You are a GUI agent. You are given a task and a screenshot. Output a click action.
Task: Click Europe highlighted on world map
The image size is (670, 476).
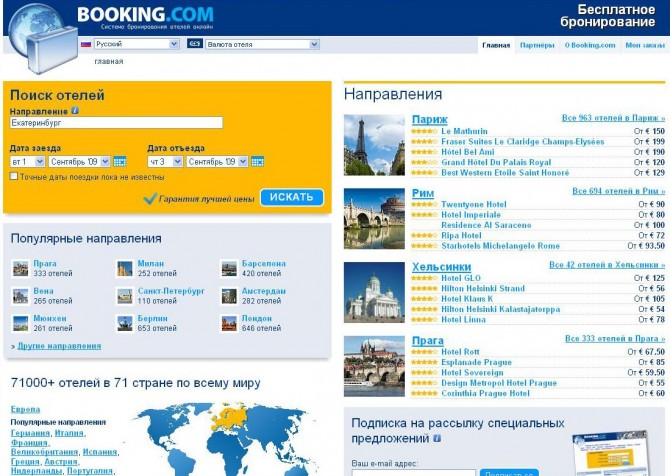[x=231, y=417]
